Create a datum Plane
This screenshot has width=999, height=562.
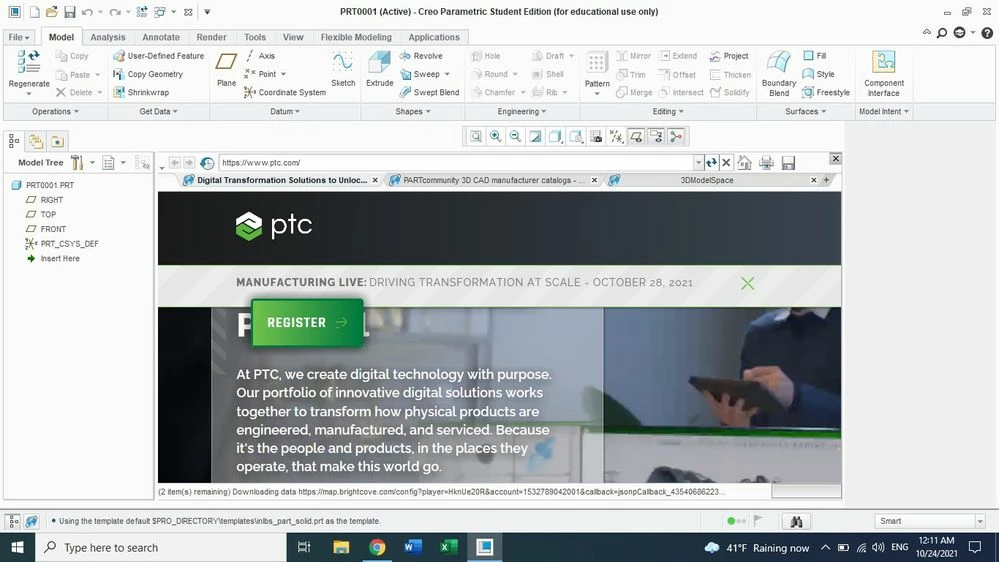[x=226, y=69]
